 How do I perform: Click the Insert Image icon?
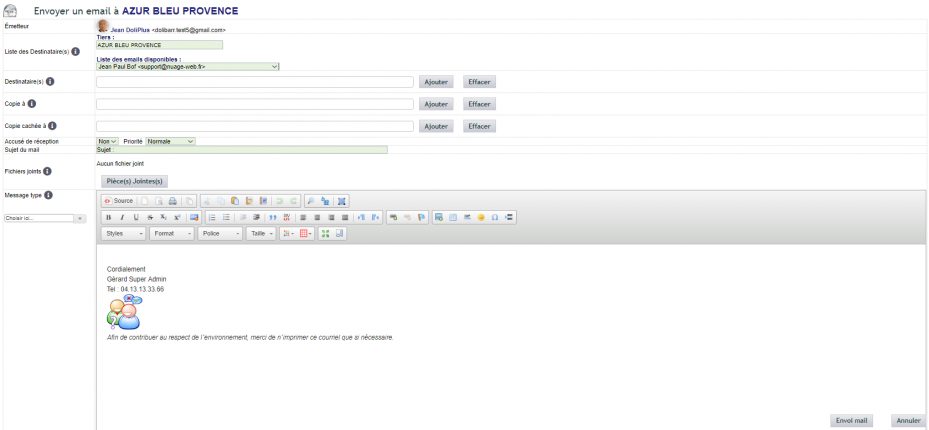438,217
